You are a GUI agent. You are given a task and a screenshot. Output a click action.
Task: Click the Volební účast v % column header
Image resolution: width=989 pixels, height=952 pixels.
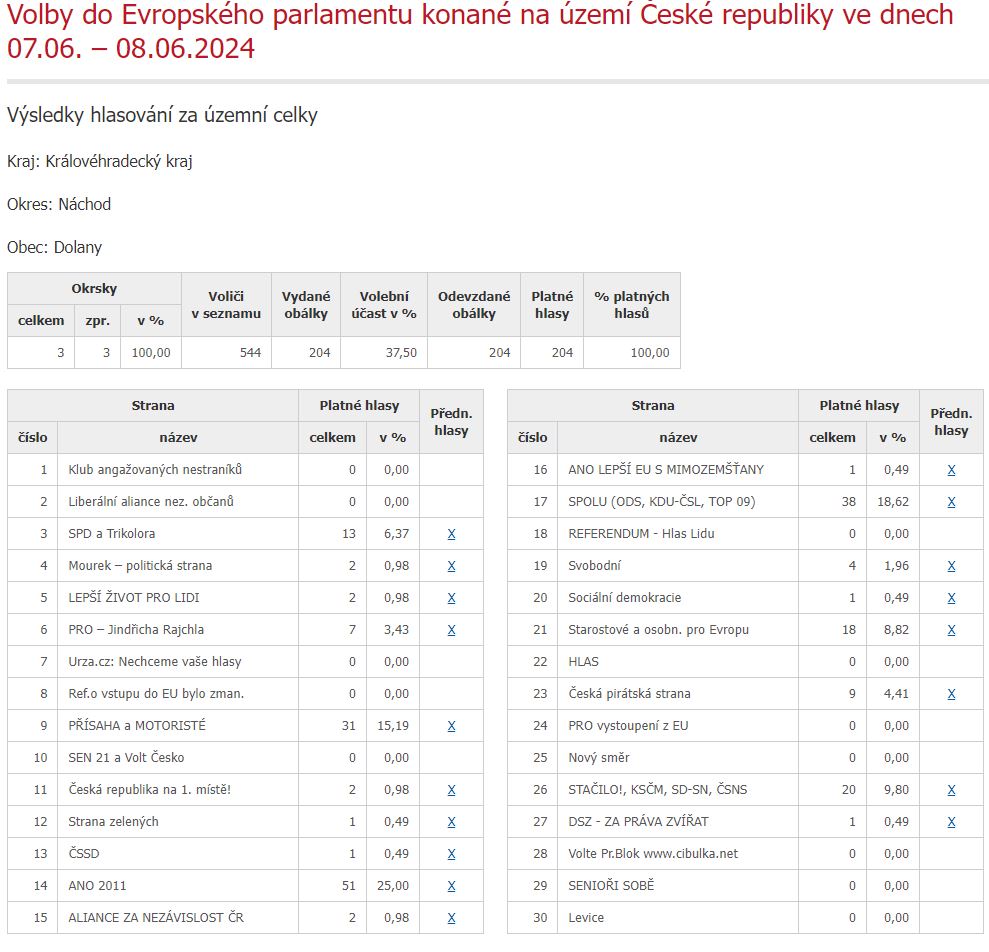pos(384,305)
